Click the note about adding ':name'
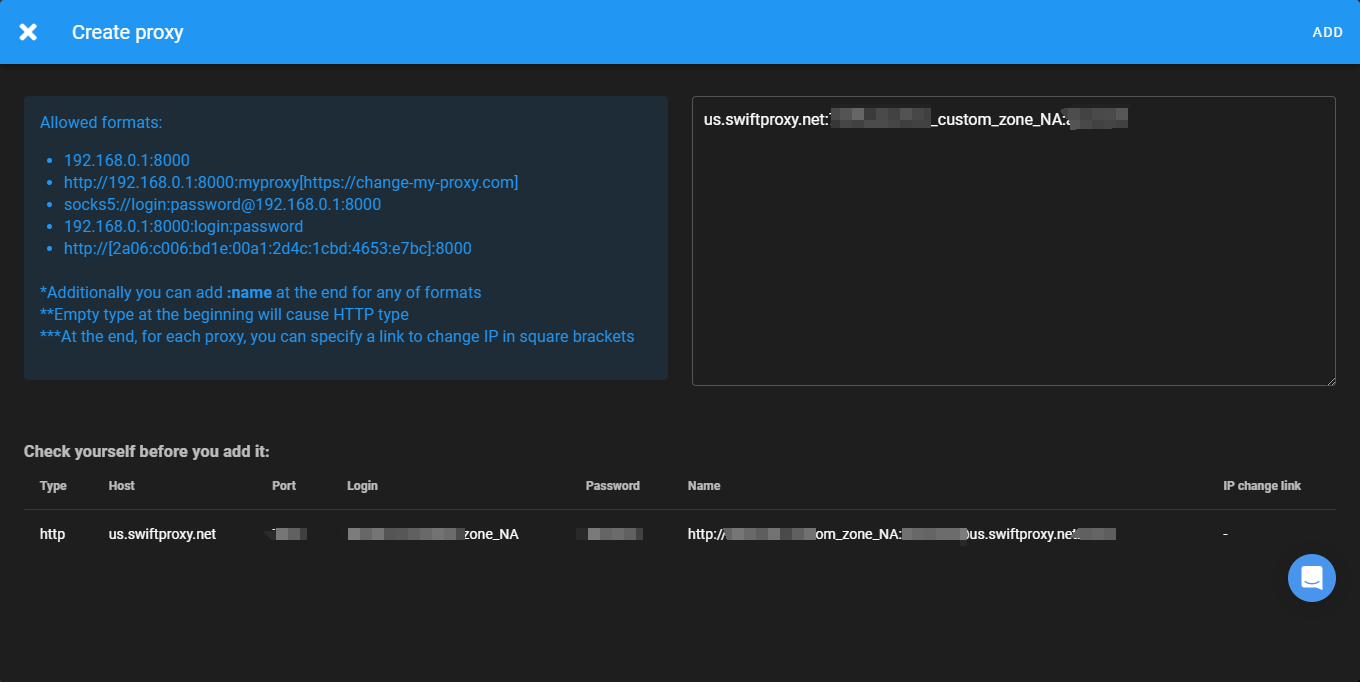This screenshot has height=682, width=1360. [x=260, y=292]
